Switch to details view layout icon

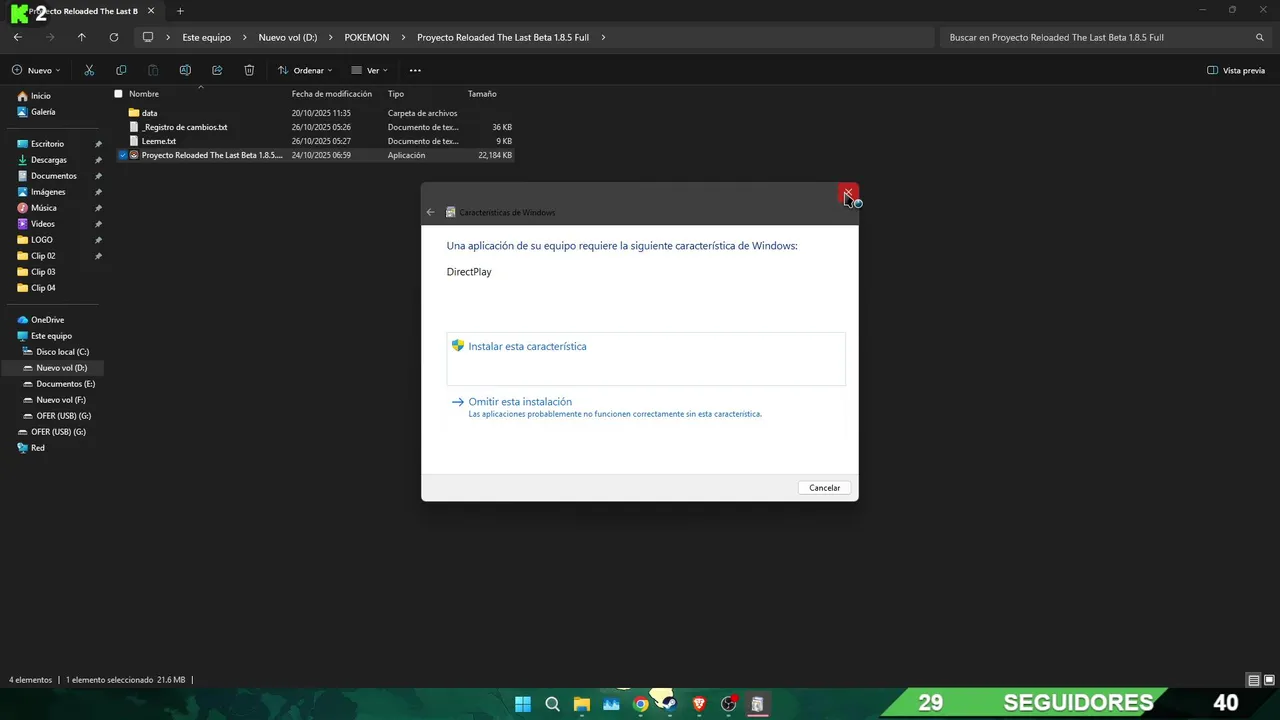pyautogui.click(x=1254, y=680)
